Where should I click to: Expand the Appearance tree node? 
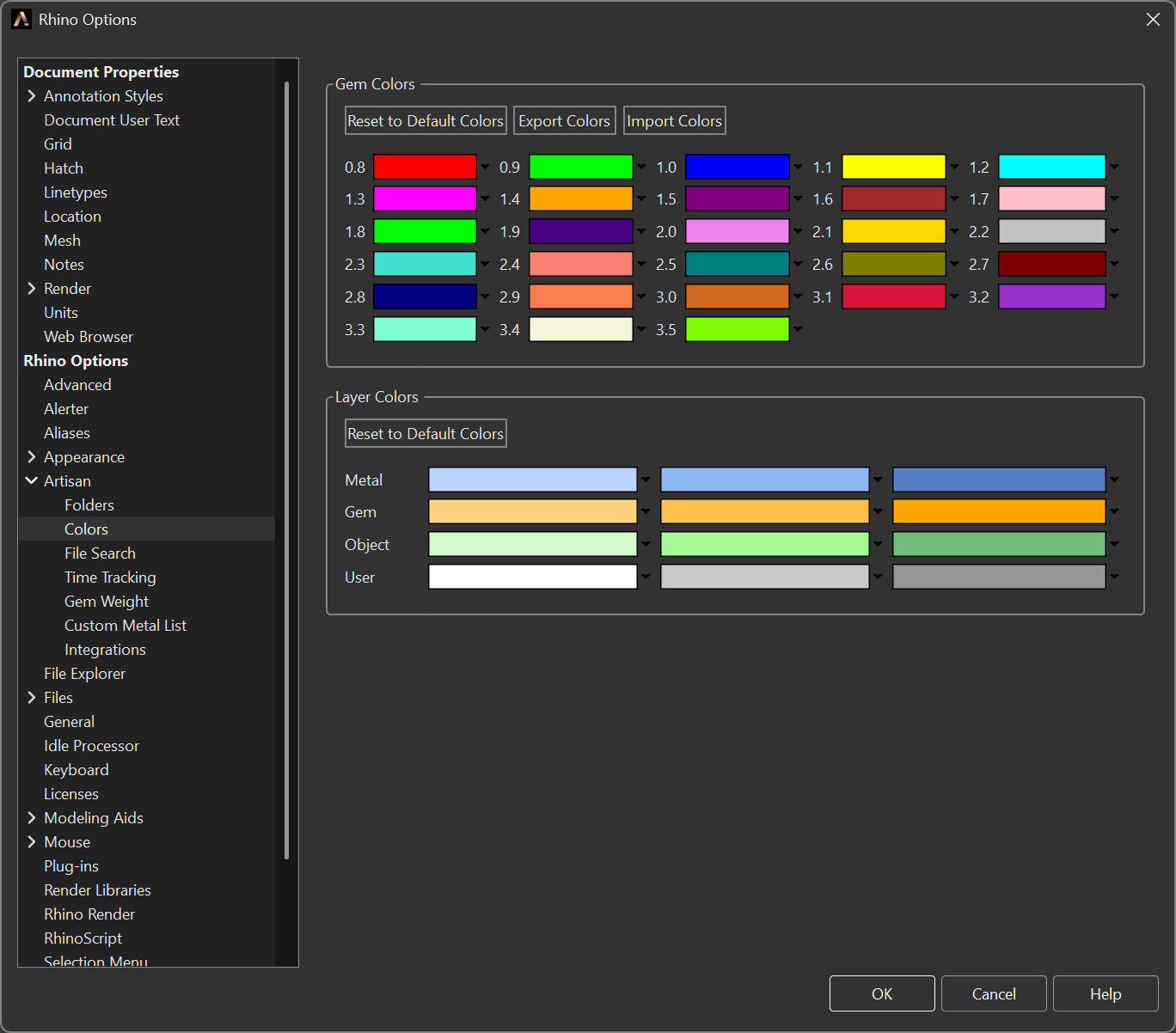pos(32,456)
